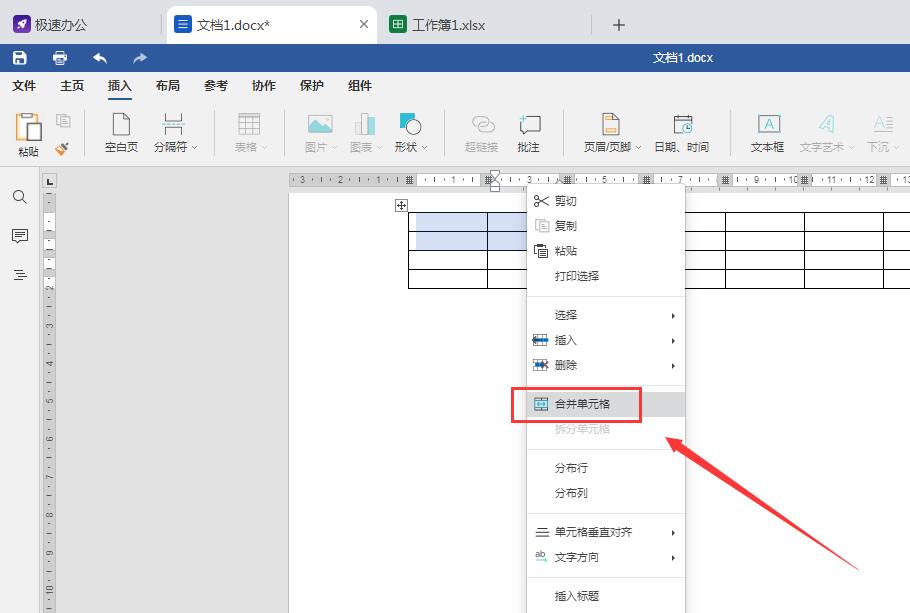
Task: Click the Print icon in title bar
Action: (x=60, y=58)
